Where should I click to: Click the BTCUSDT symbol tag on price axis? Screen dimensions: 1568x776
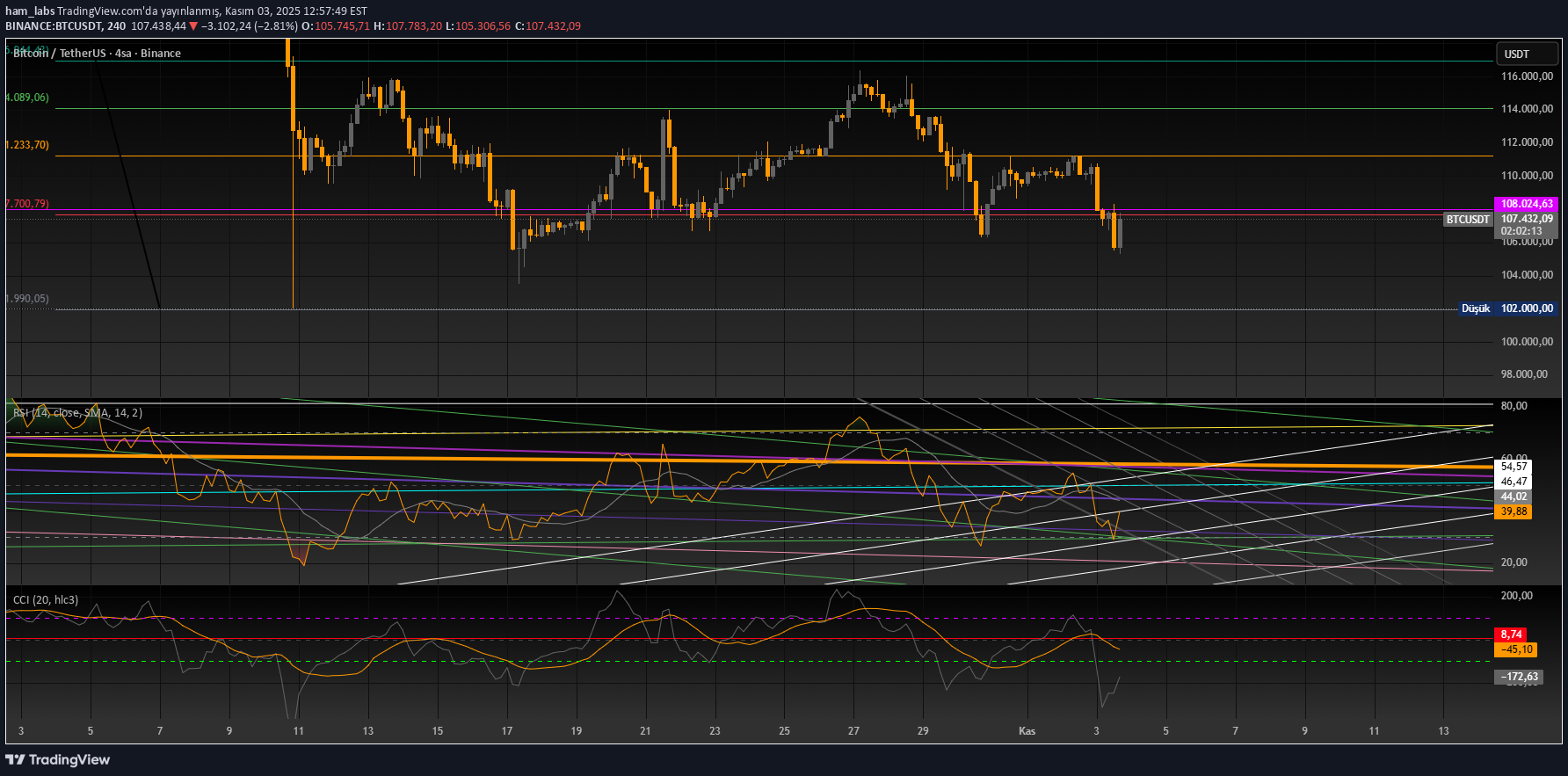coord(1468,219)
